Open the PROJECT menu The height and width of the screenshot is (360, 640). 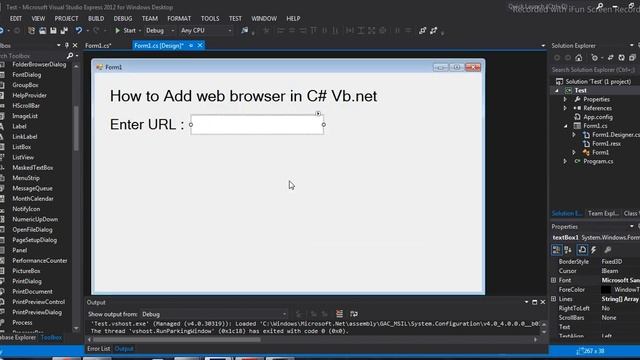66,18
